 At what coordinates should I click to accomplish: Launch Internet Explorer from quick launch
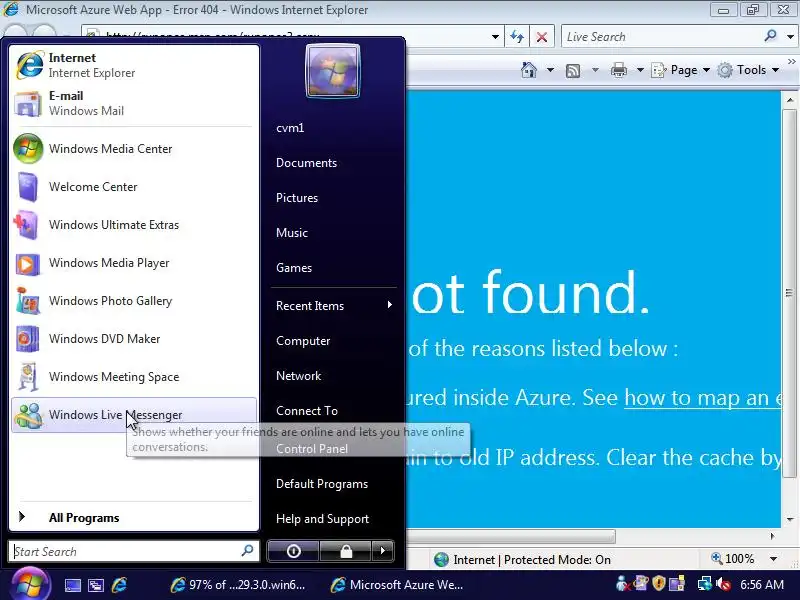[x=119, y=585]
